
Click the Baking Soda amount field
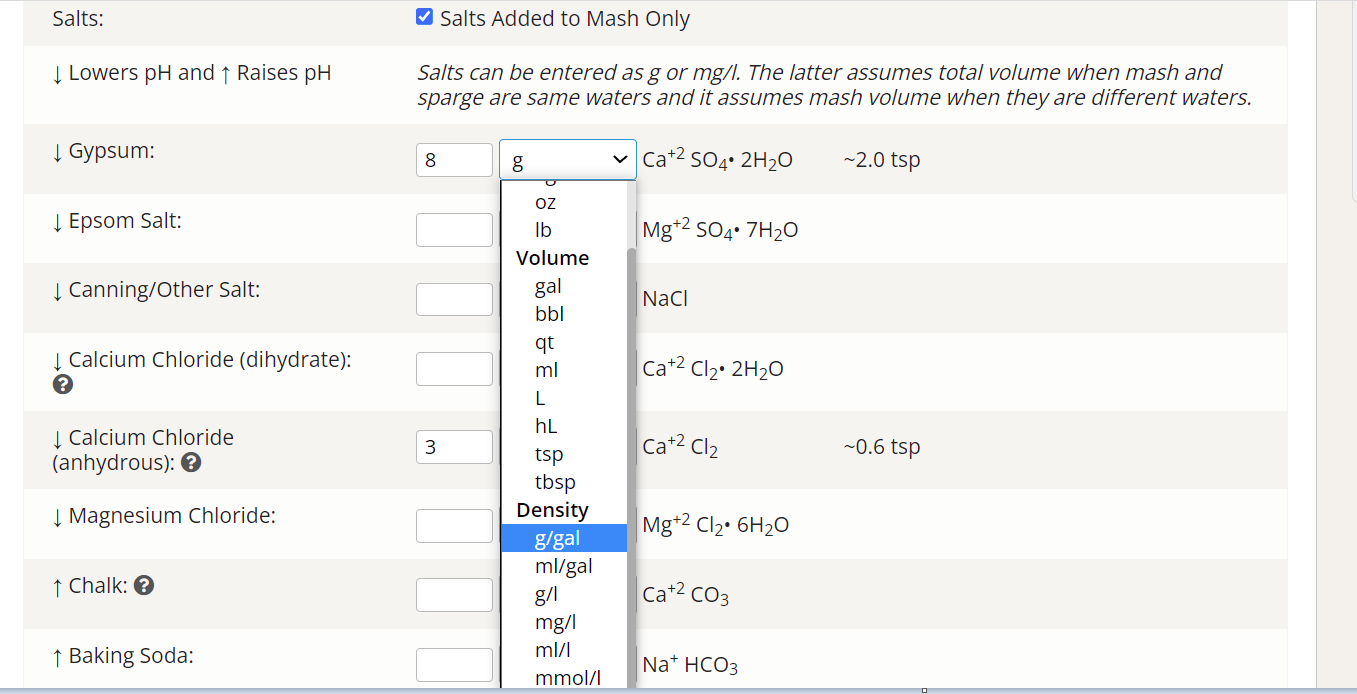pos(454,665)
